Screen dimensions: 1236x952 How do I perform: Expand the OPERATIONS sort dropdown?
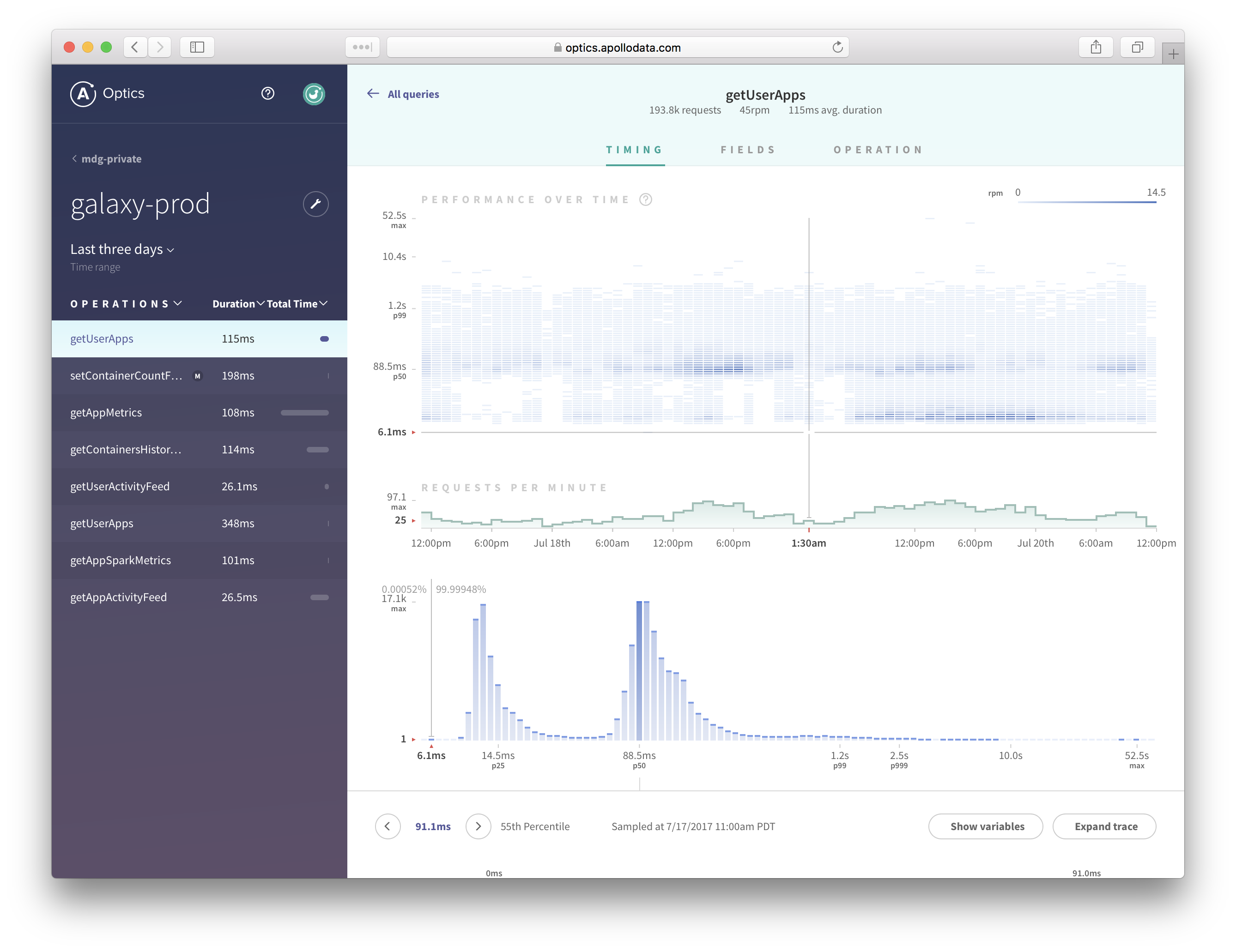pyautogui.click(x=126, y=304)
